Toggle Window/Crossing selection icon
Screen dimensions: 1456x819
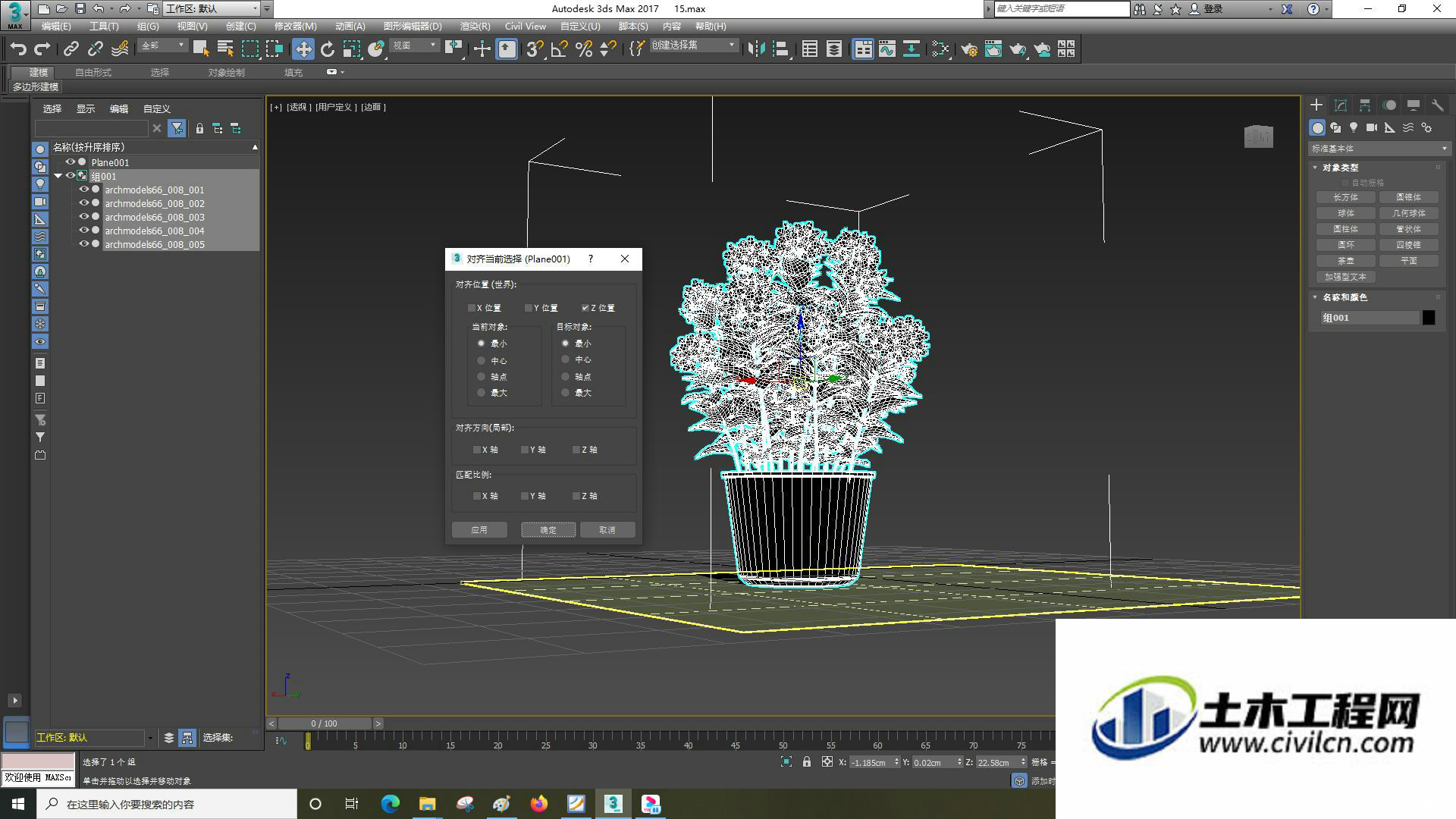coord(275,49)
